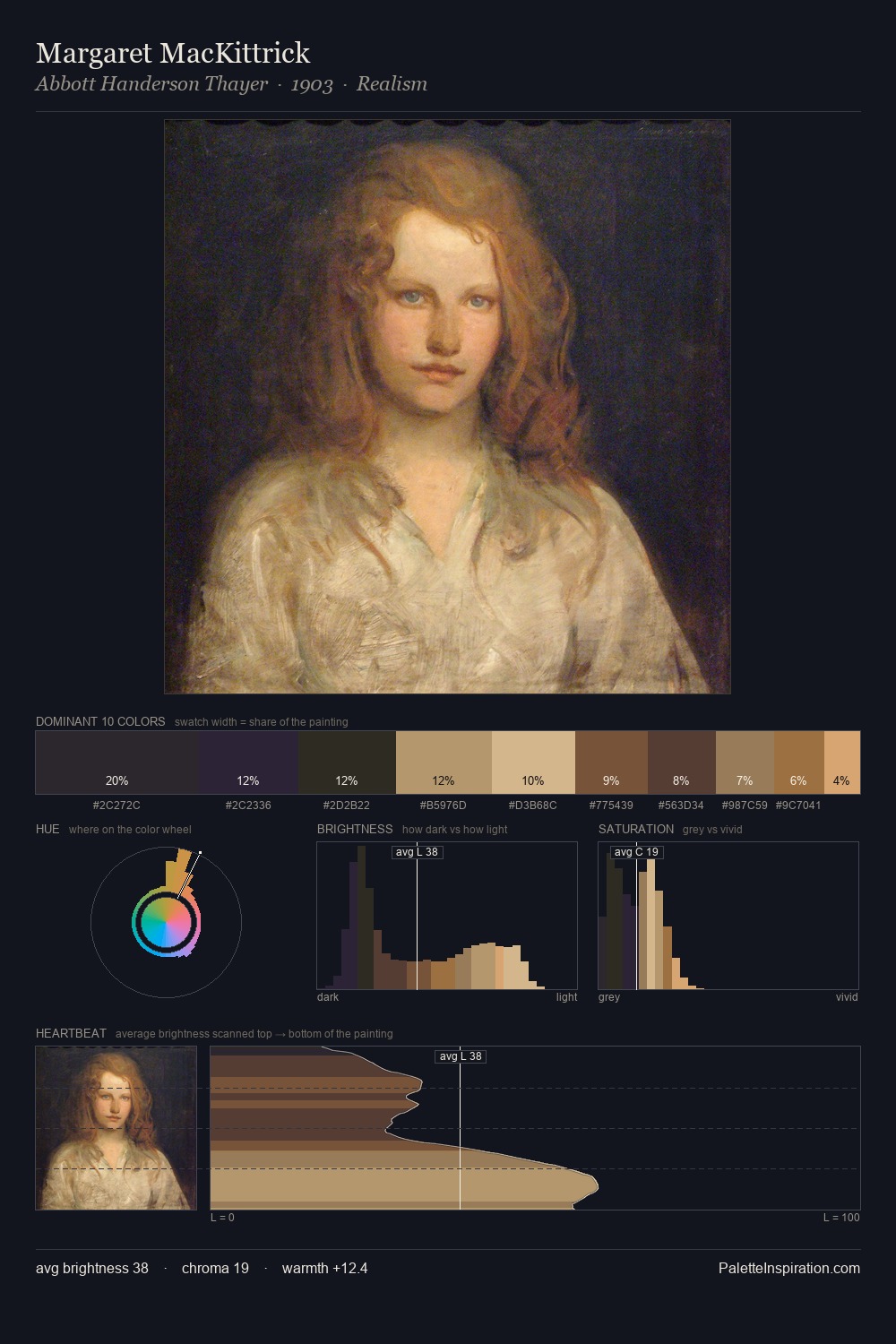Viewport: 896px width, 1344px height.
Task: Click the HEARTBEAT section heading
Action: (x=71, y=1033)
